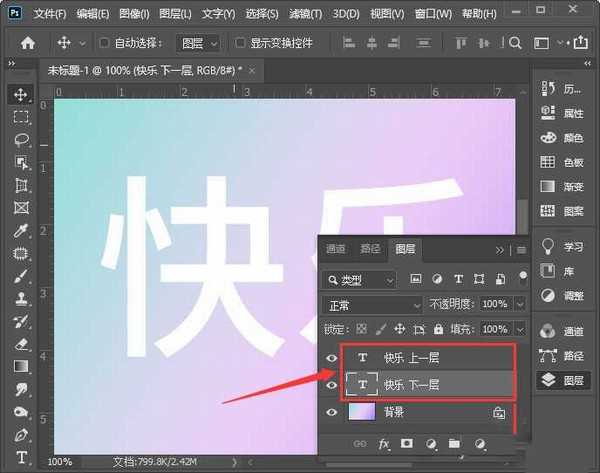Image resolution: width=600 pixels, height=473 pixels.
Task: Enable the 显示变换控件 checkbox
Action: pyautogui.click(x=240, y=43)
